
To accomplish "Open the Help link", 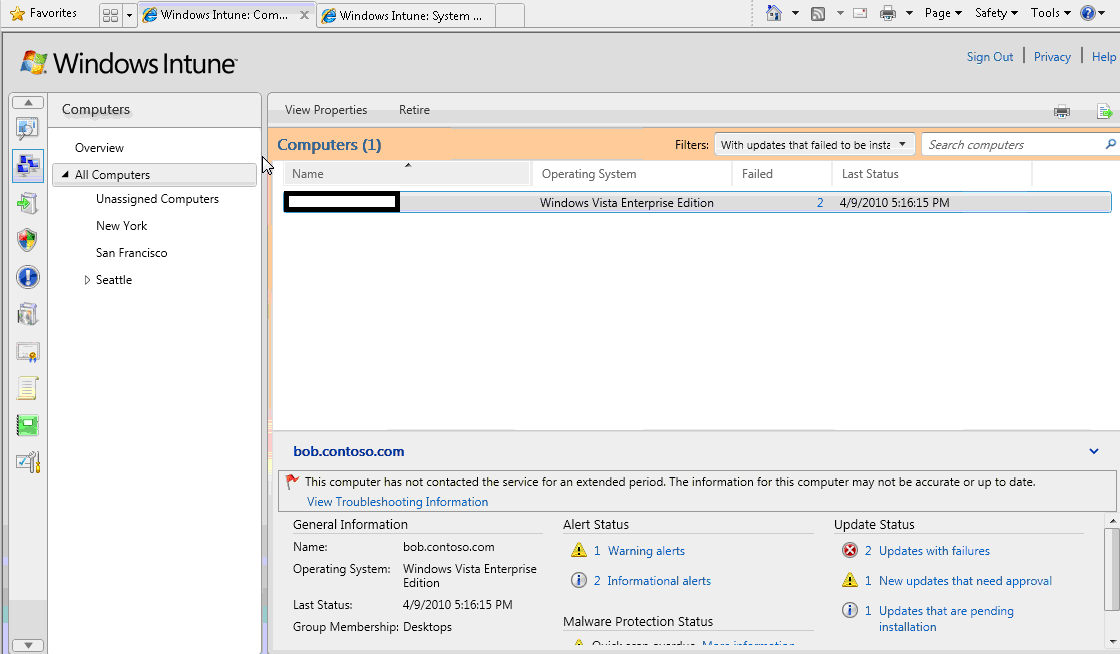I will [1104, 56].
